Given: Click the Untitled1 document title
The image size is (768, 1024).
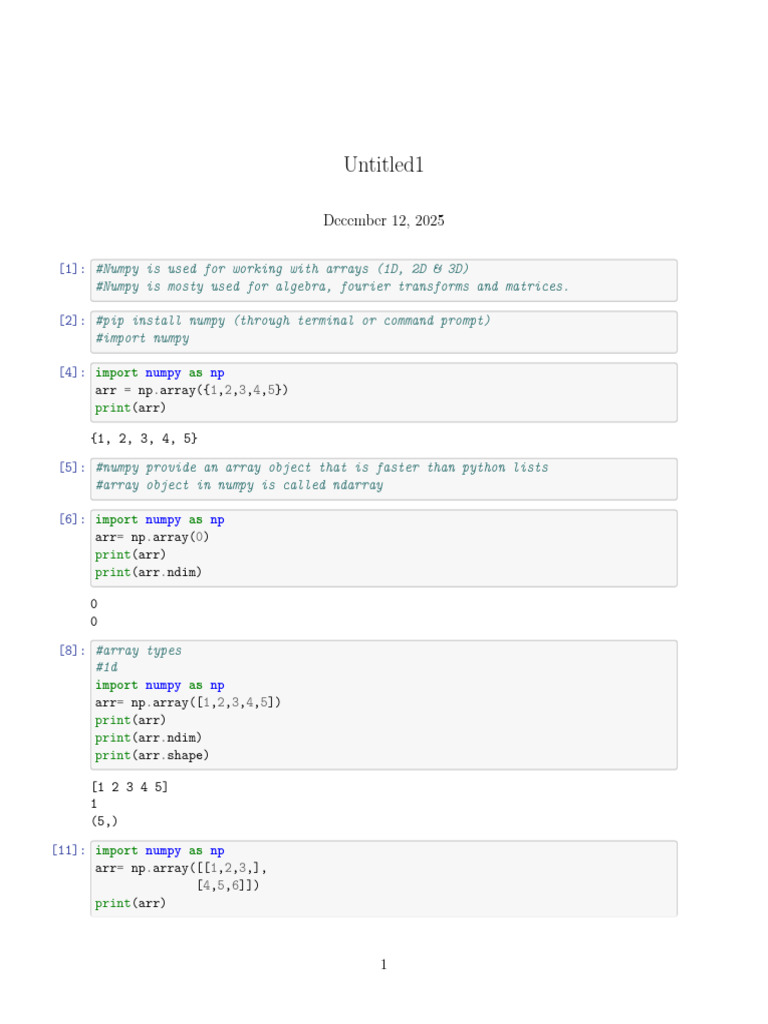Looking at the screenshot, I should pyautogui.click(x=383, y=165).
